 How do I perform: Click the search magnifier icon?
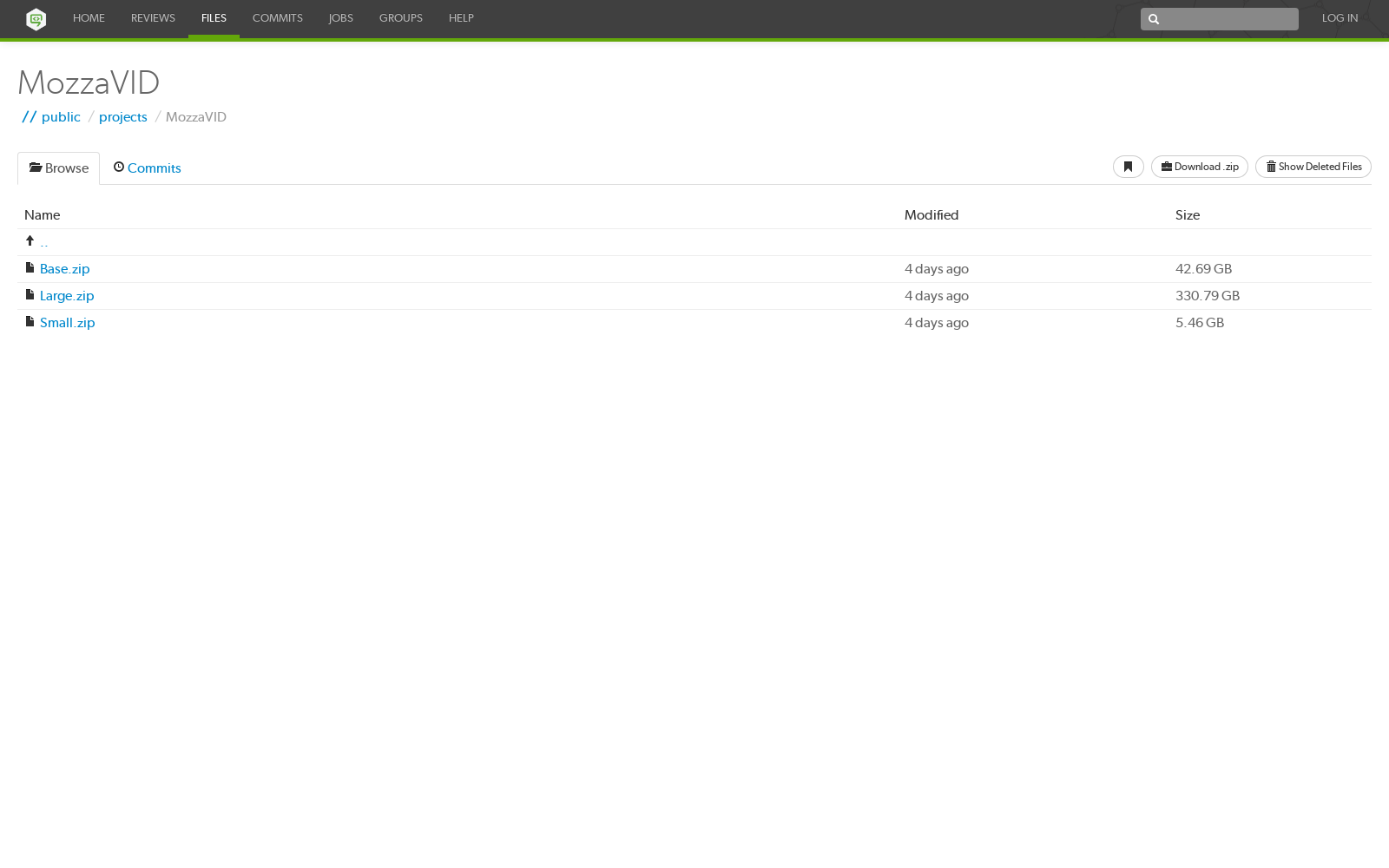click(1154, 19)
